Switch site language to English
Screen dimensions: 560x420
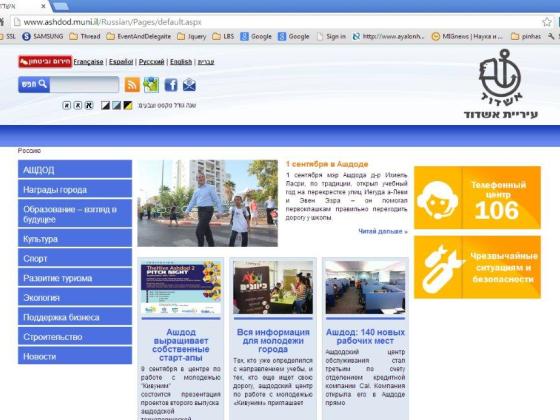[181, 62]
